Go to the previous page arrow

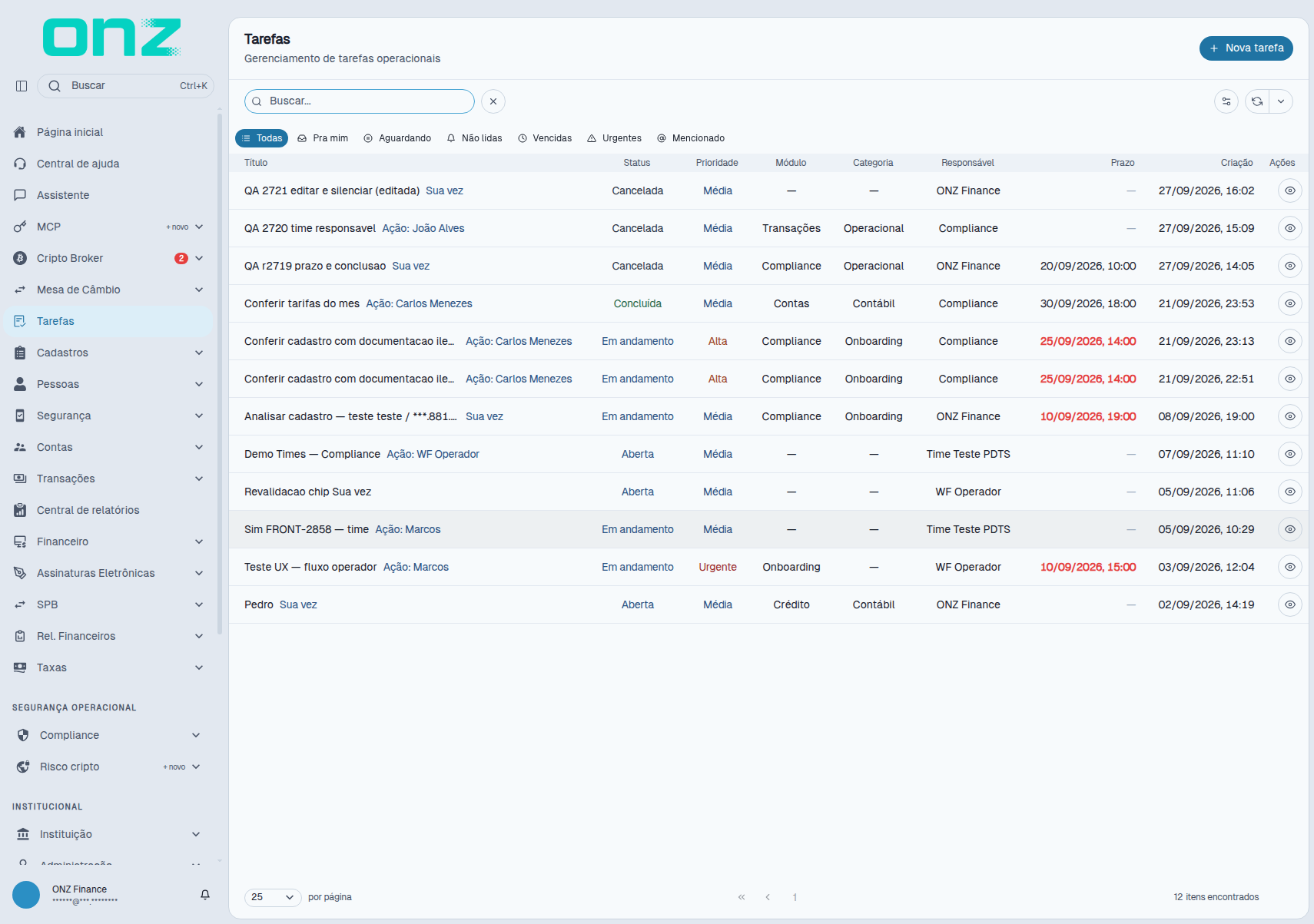[x=768, y=897]
